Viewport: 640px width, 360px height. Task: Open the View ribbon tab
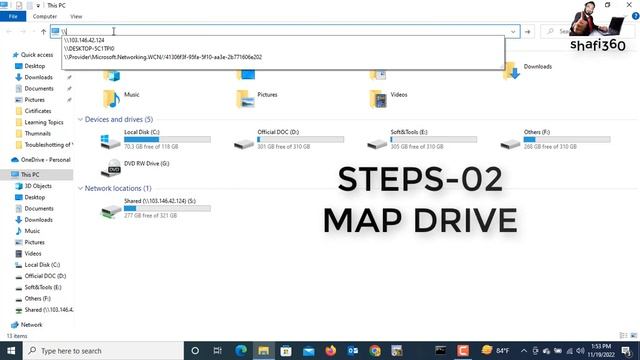76,16
